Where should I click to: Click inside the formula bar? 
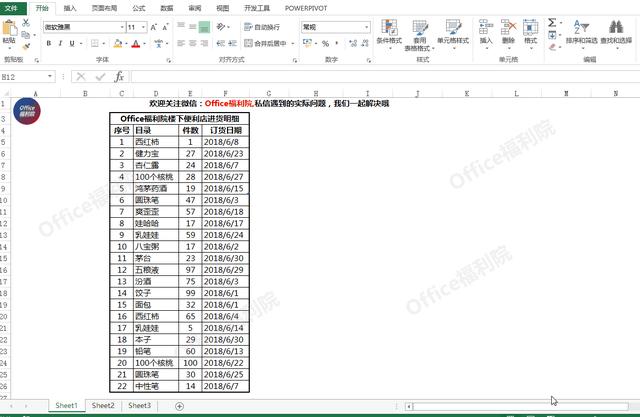(x=385, y=76)
